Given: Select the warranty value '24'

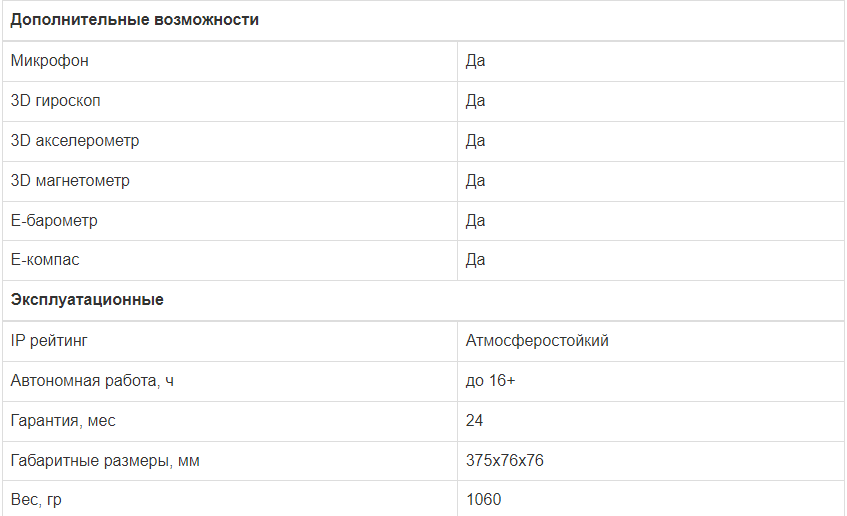Looking at the screenshot, I should pyautogui.click(x=475, y=421).
